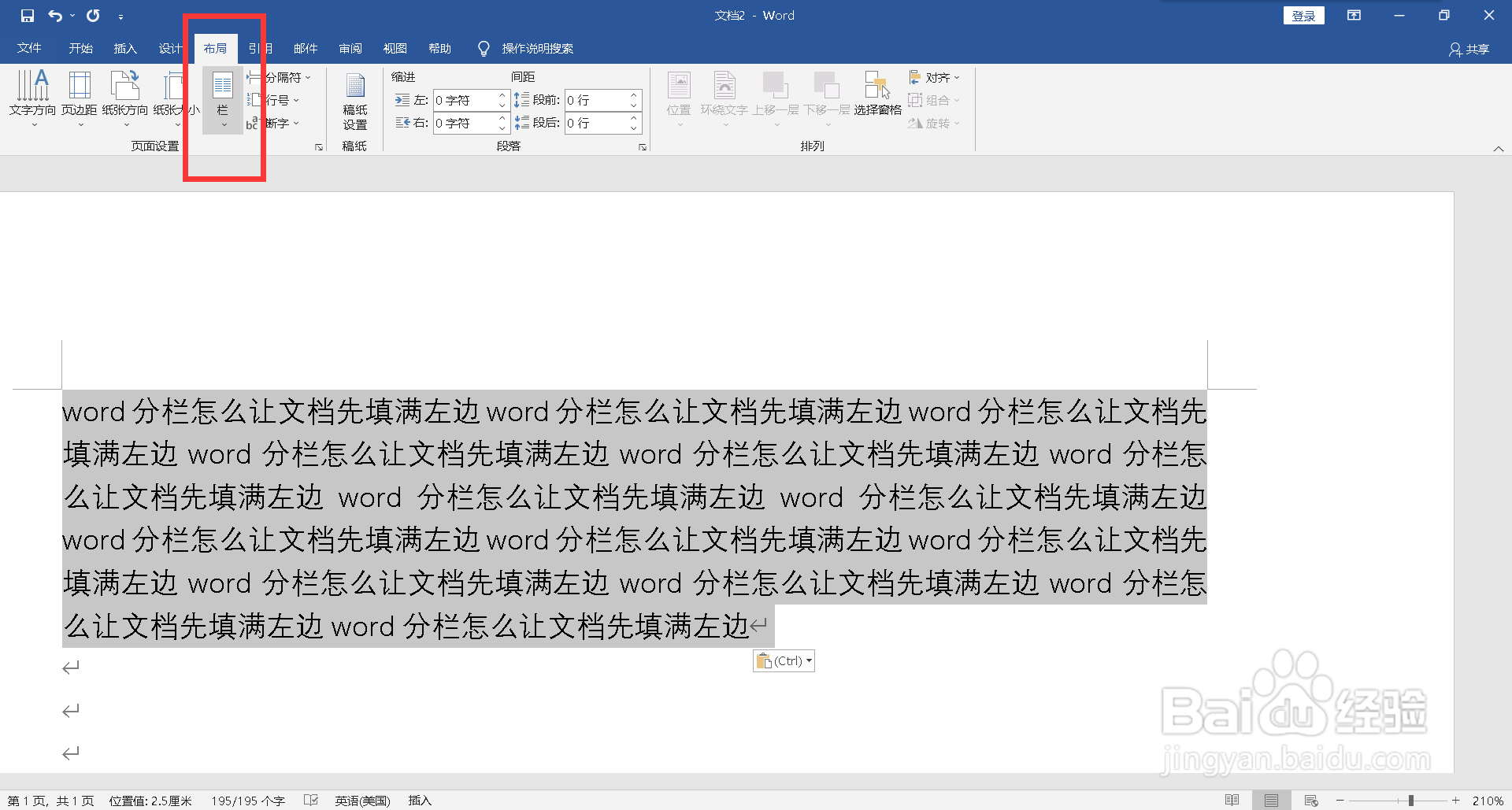Switch to web layout view
This screenshot has width=1512, height=810.
coord(1311,801)
